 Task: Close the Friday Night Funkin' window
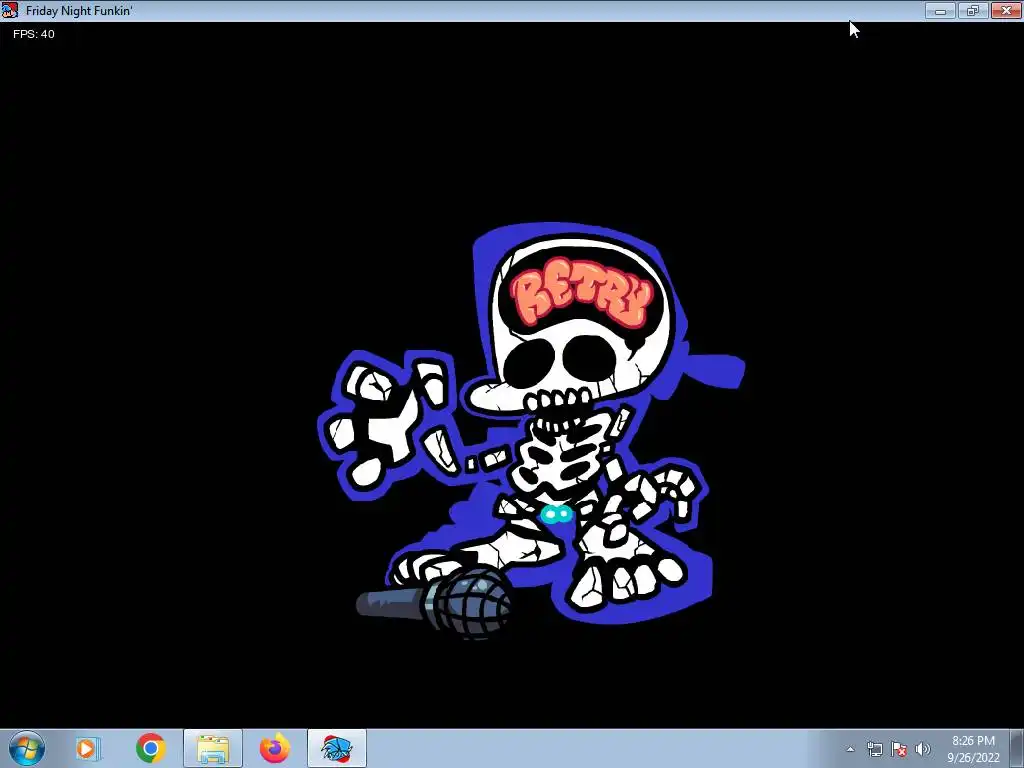point(1006,10)
